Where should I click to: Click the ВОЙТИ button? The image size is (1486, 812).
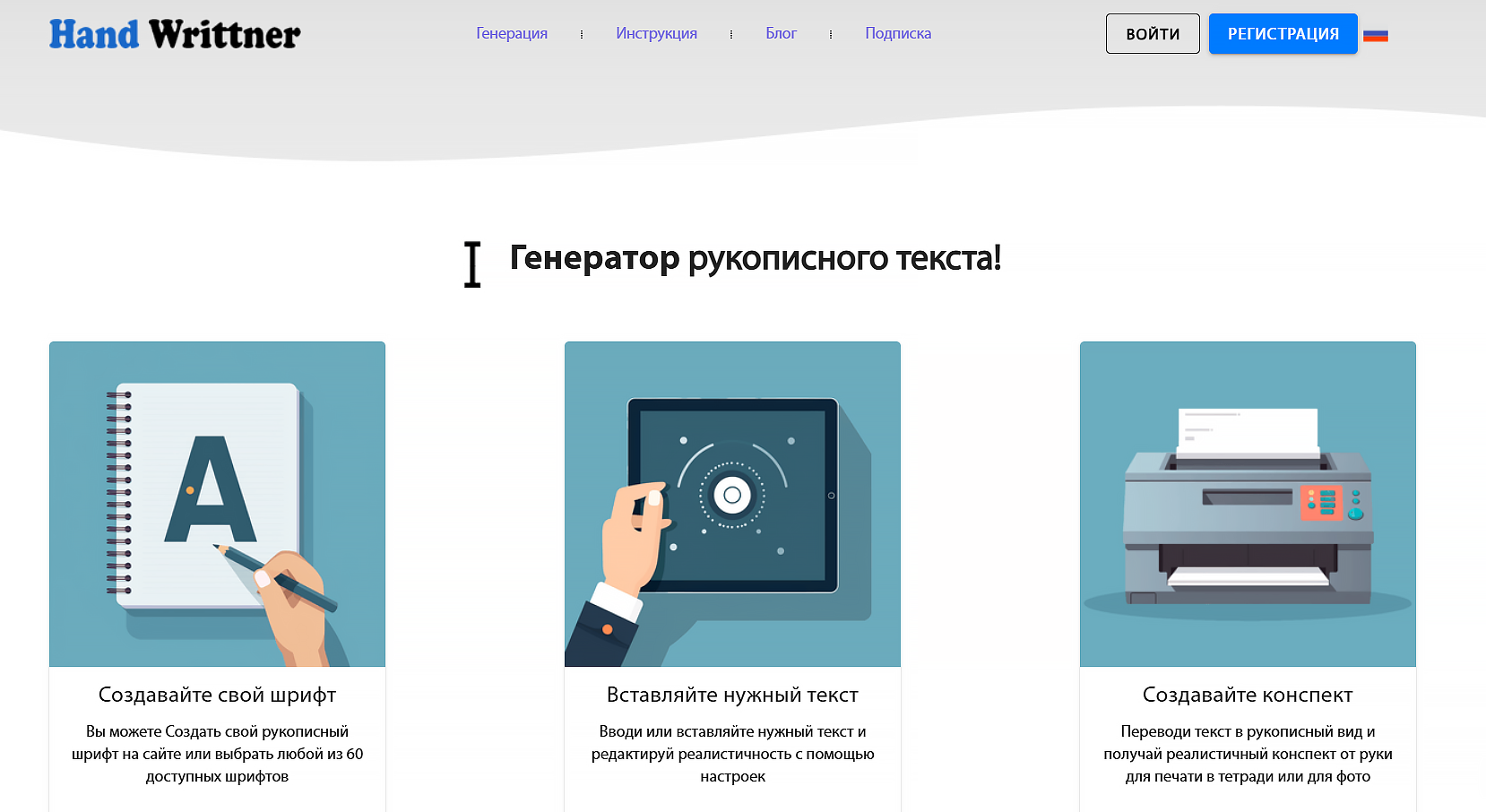[1153, 33]
